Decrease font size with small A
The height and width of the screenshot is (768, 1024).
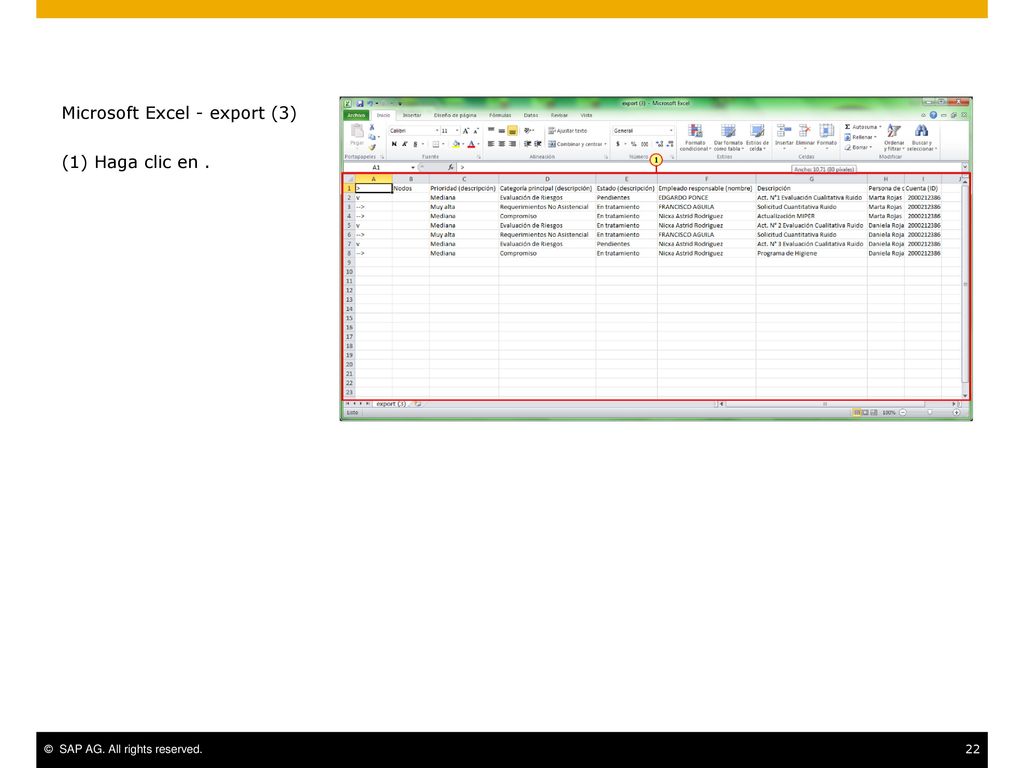pos(476,131)
